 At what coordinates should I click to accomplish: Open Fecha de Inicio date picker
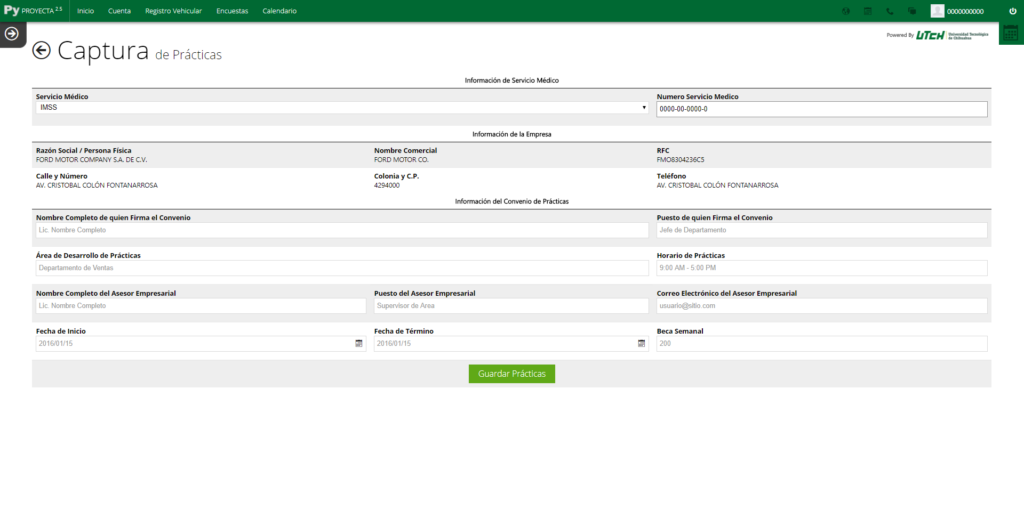359,343
